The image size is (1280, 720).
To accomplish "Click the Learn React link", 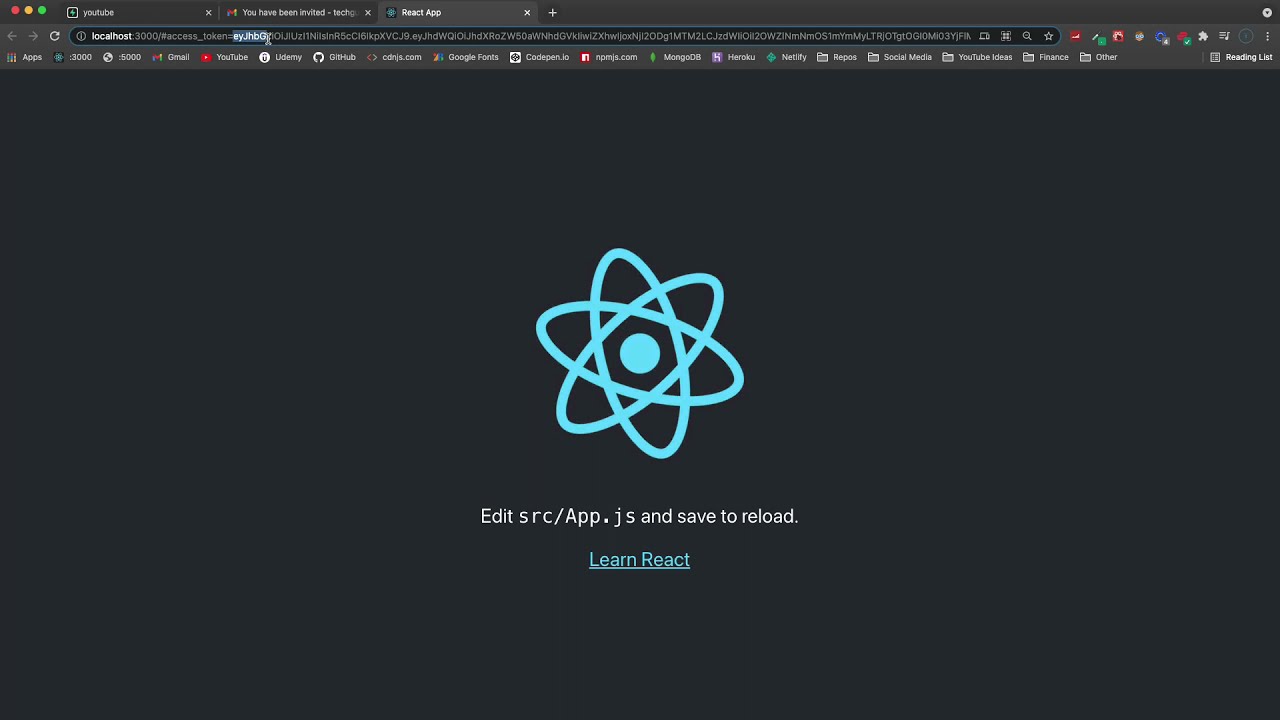I will coord(639,560).
